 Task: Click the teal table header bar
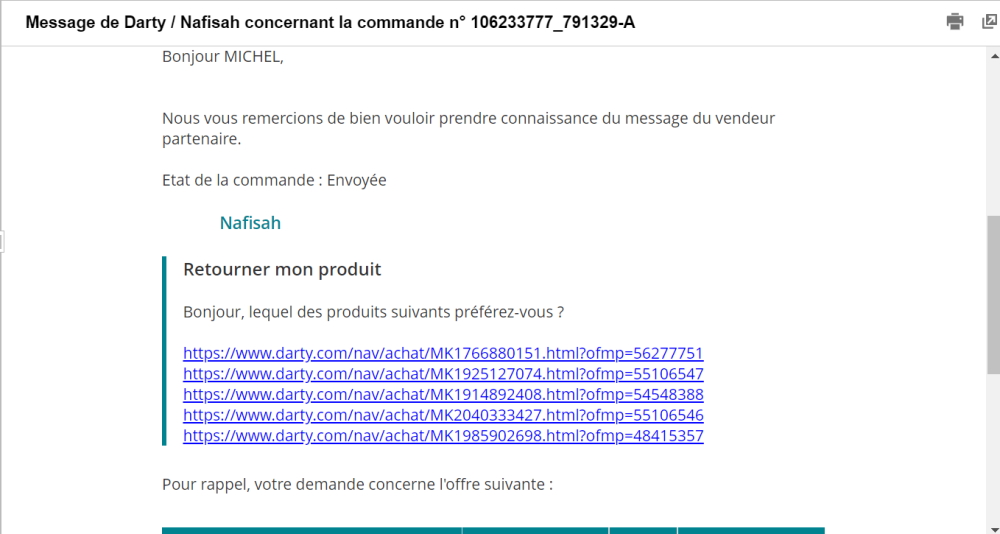pyautogui.click(x=493, y=530)
